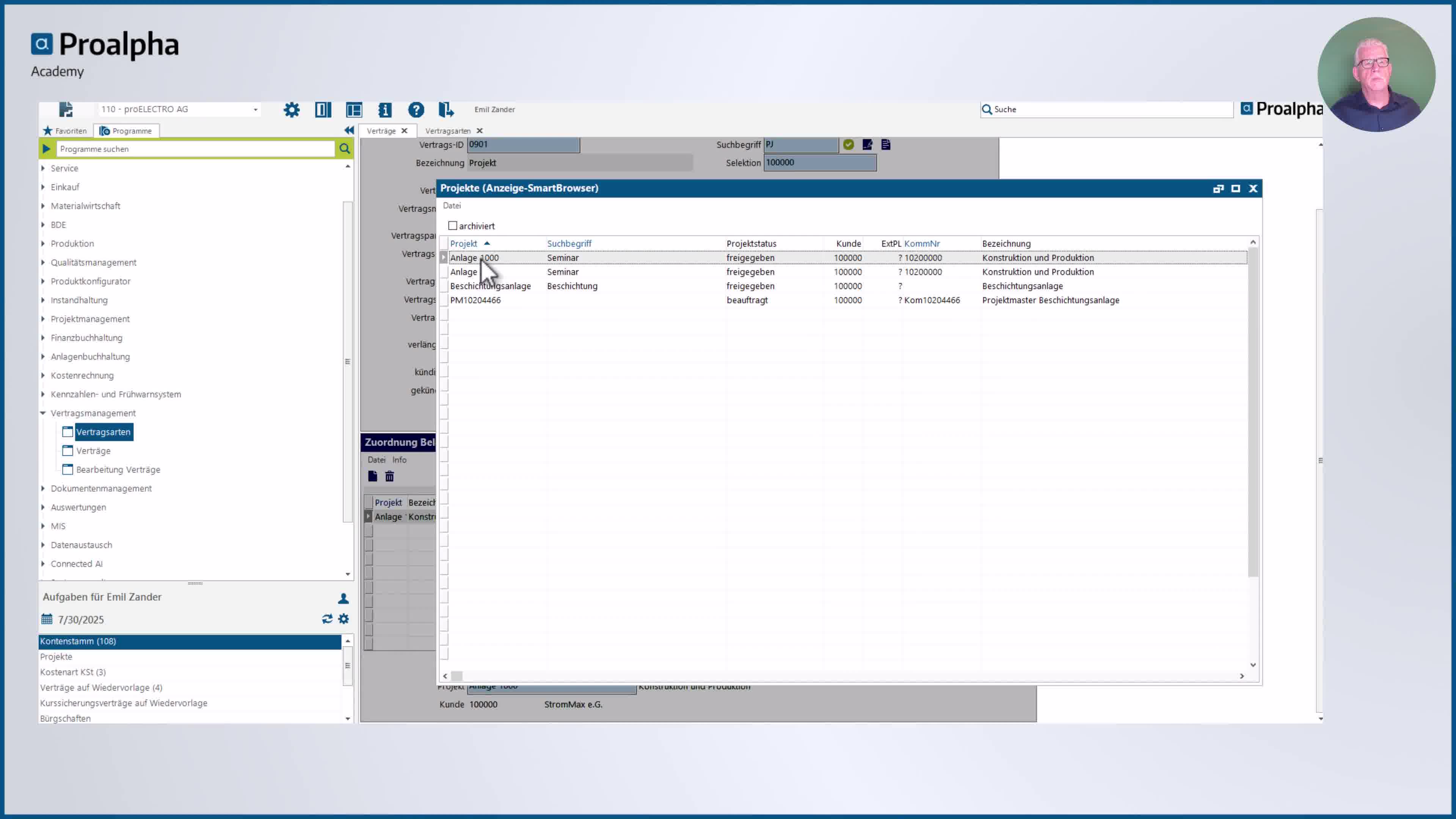Switch to the Verträge tab
1456x819 pixels.
click(x=381, y=130)
